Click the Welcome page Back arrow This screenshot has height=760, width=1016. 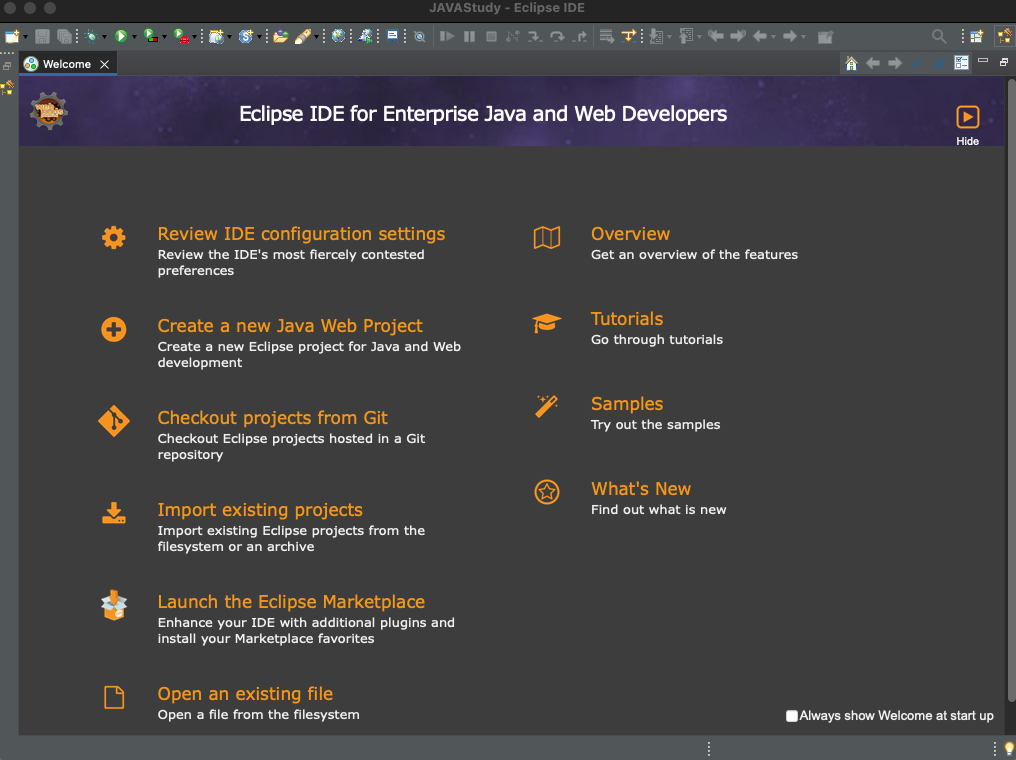(873, 63)
